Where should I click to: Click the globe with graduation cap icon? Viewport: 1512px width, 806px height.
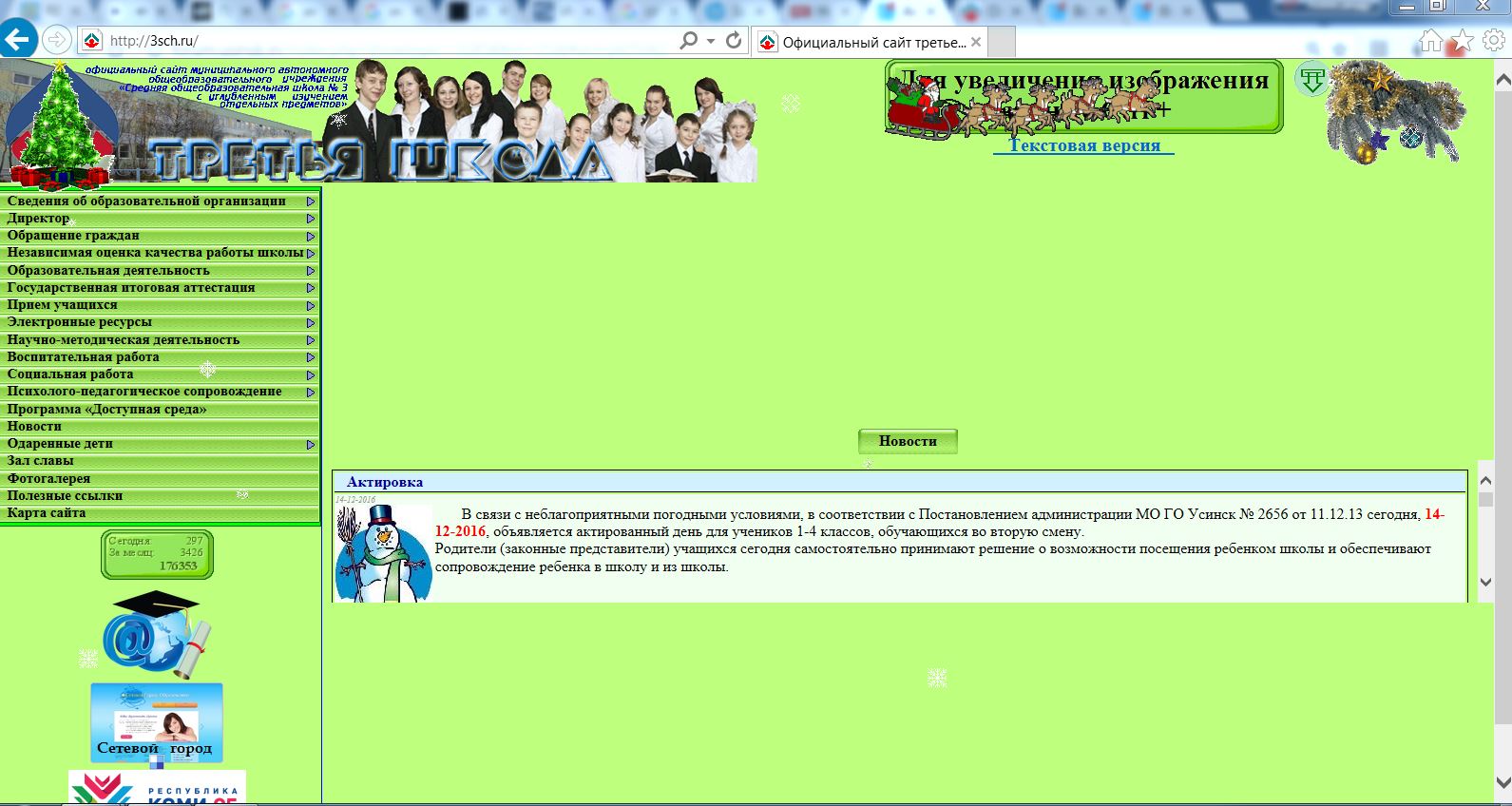pyautogui.click(x=156, y=634)
